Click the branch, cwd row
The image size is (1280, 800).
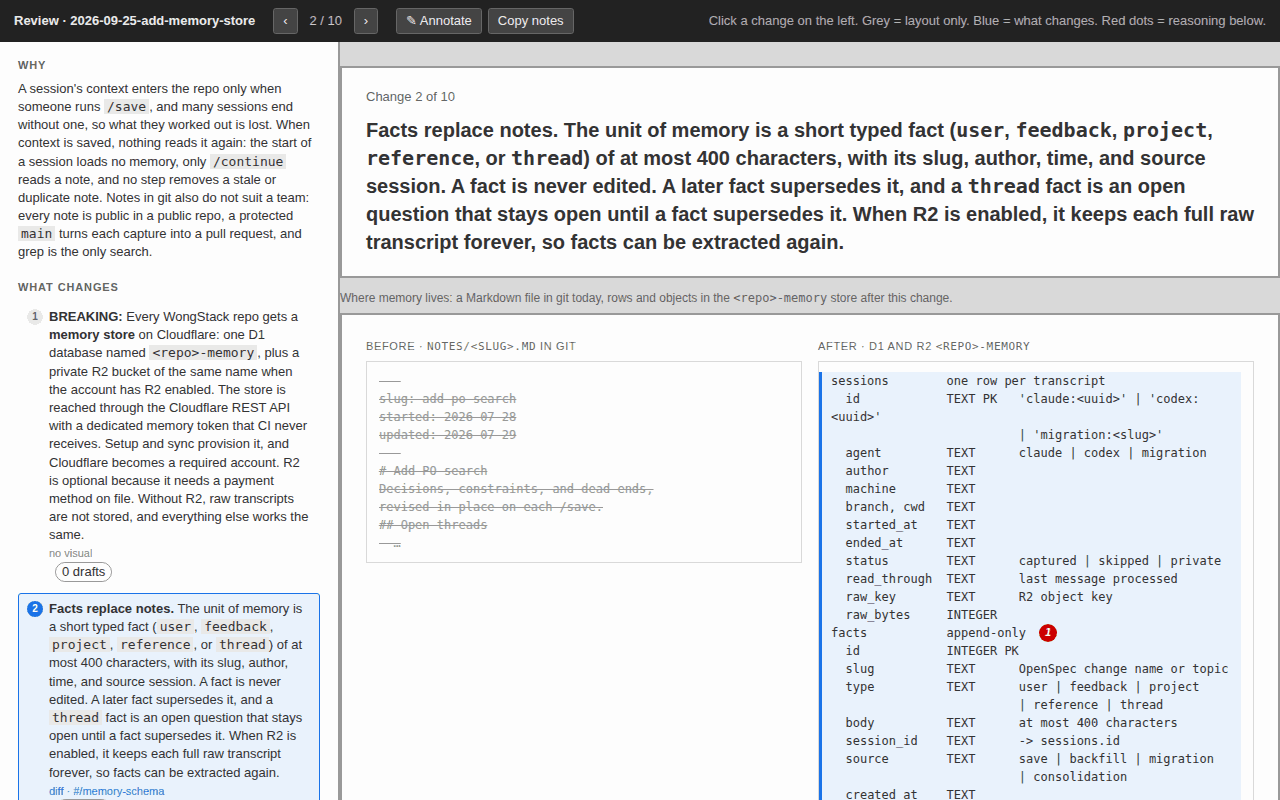(910, 507)
